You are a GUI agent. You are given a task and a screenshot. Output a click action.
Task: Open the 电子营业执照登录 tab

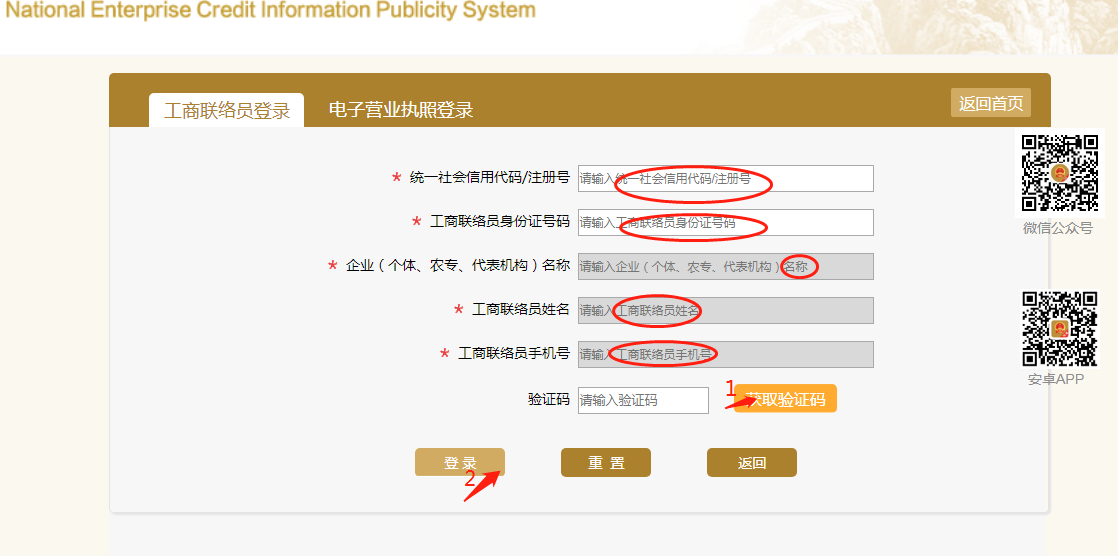[x=400, y=111]
